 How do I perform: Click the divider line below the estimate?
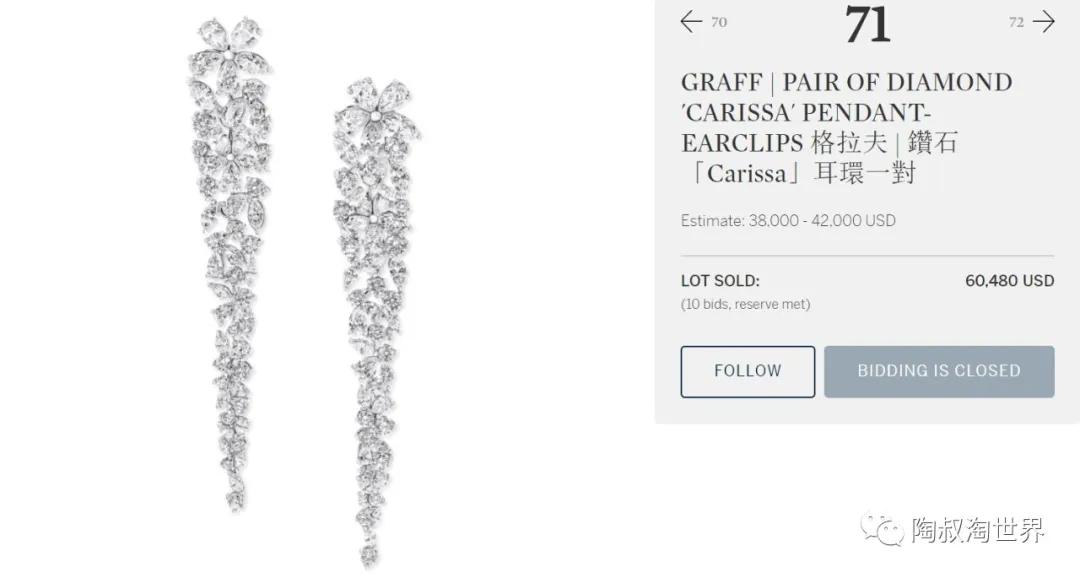(x=867, y=256)
